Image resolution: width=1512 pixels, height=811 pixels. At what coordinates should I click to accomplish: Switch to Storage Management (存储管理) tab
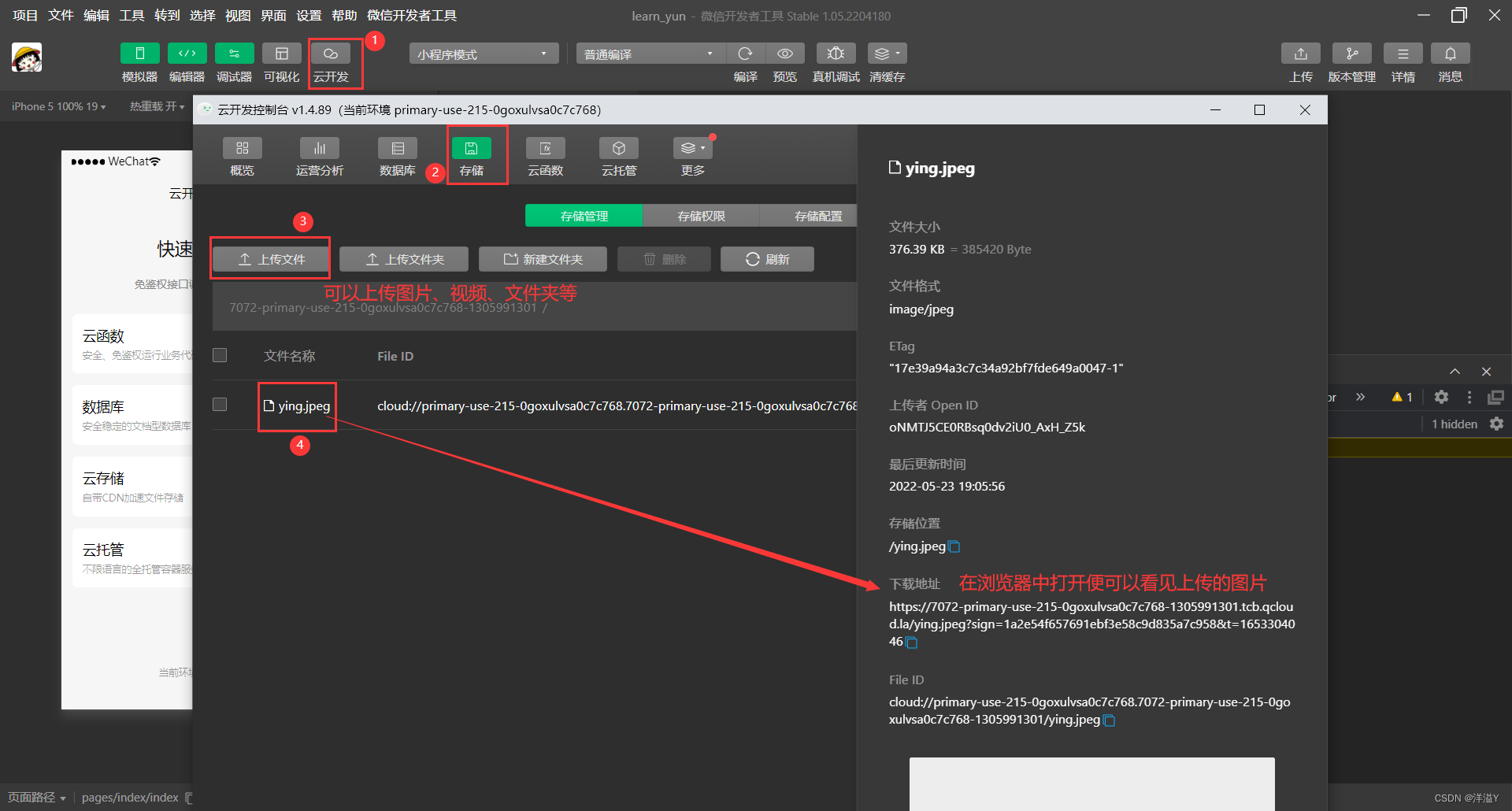coord(584,216)
